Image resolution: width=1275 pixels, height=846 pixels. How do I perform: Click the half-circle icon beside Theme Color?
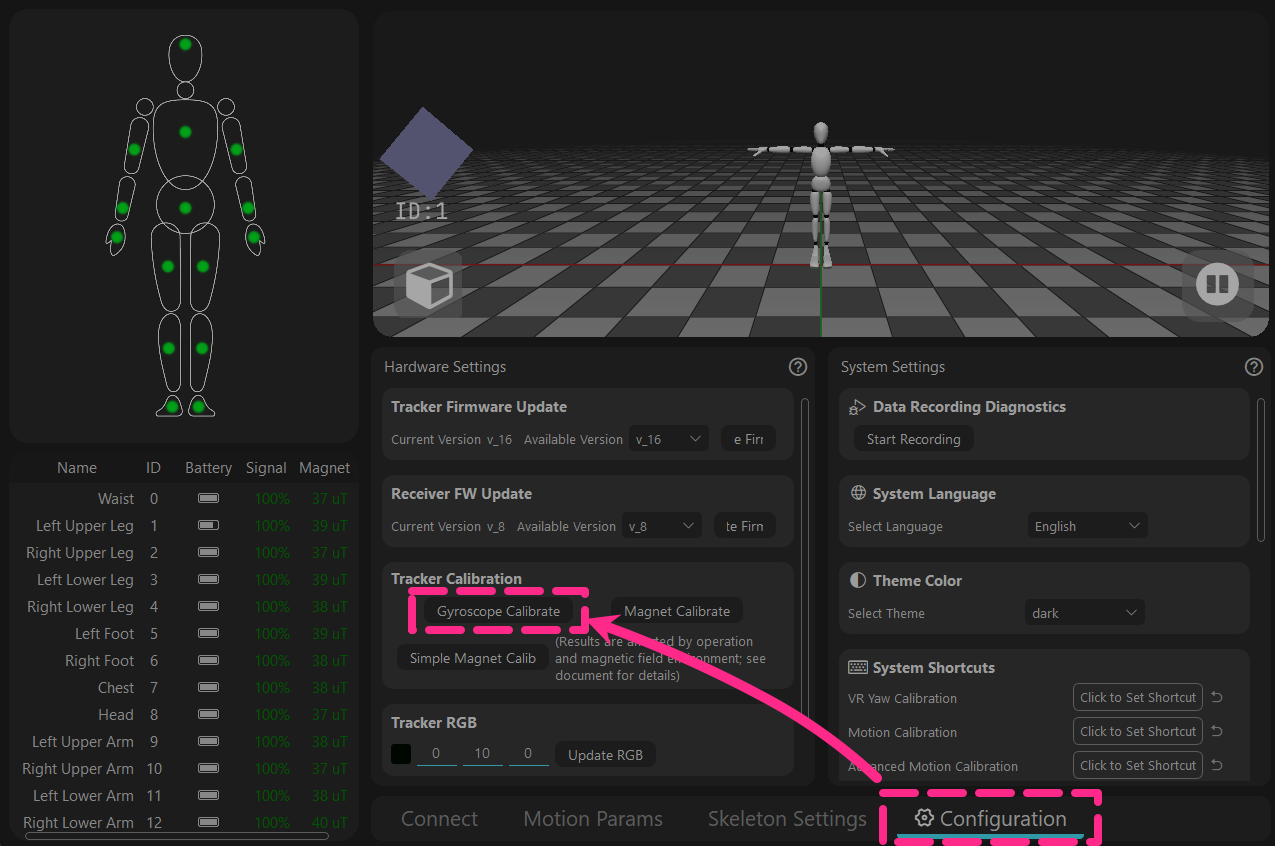pos(858,580)
